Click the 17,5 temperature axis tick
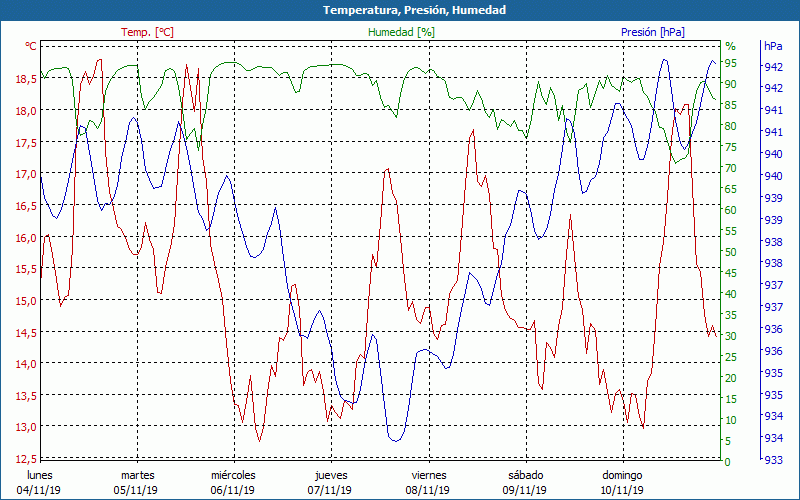The width and height of the screenshot is (800, 500). coord(26,142)
